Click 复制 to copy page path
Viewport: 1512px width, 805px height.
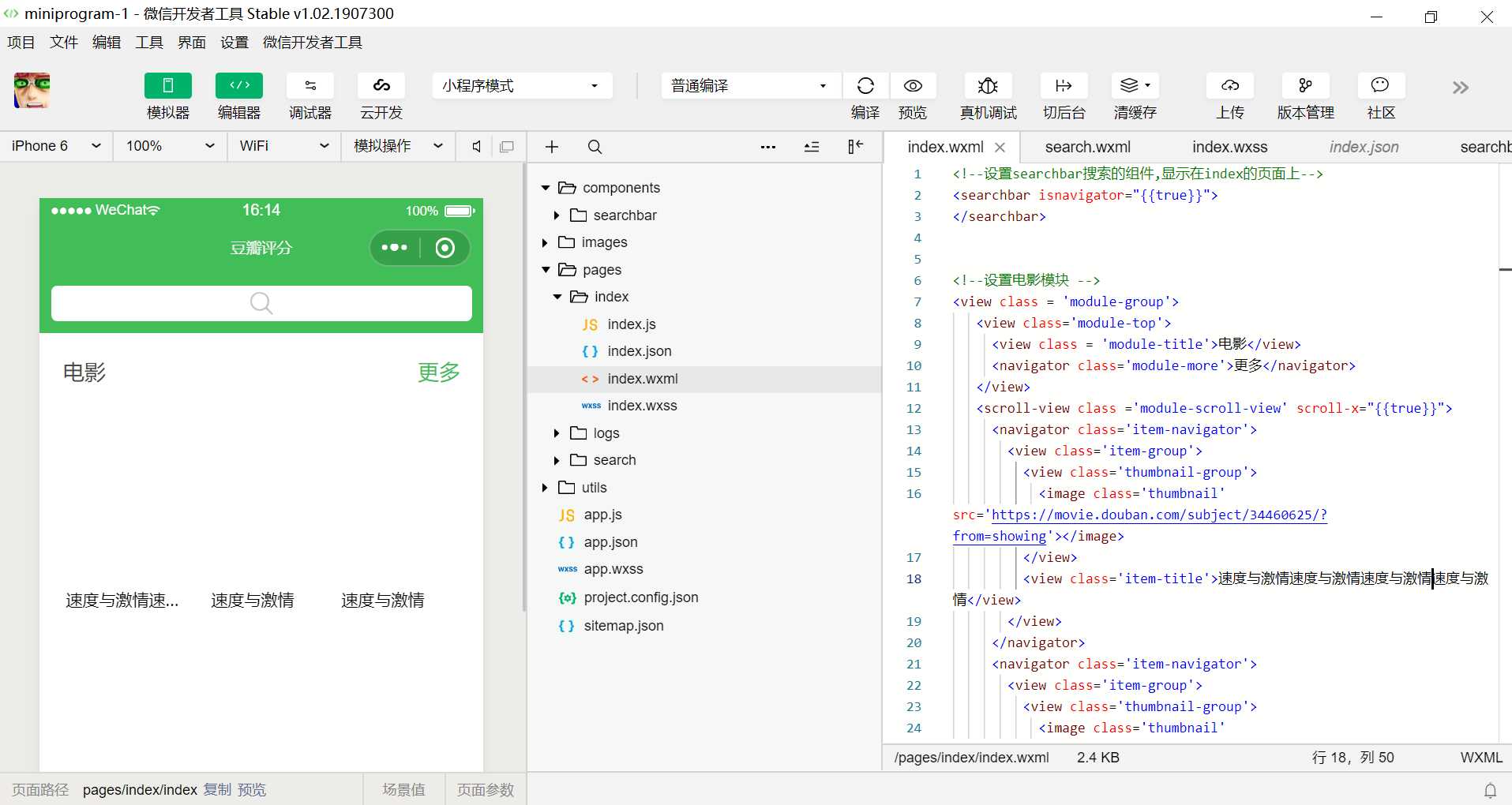[218, 790]
